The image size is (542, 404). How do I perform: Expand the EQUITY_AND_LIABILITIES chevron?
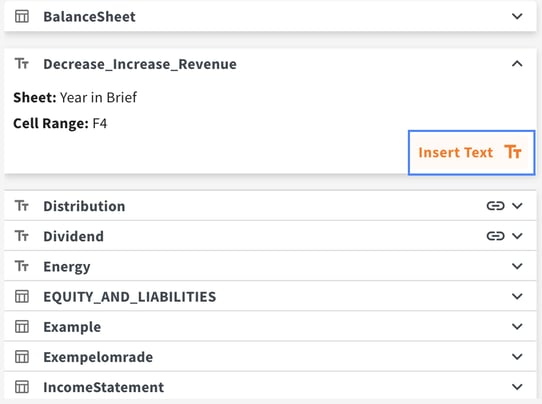click(517, 297)
